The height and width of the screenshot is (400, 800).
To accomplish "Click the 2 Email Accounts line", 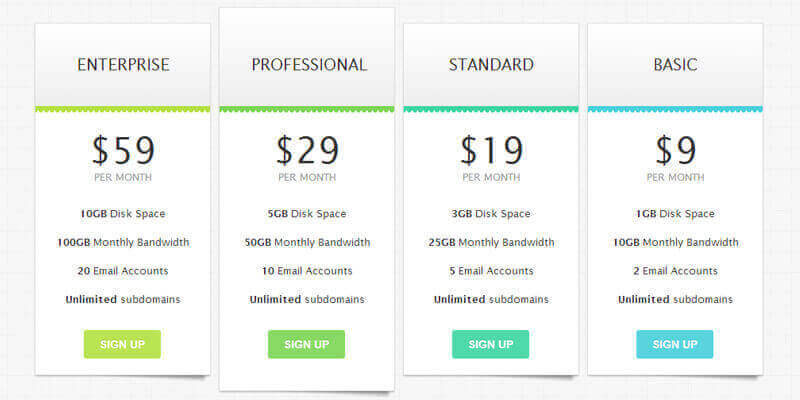I will (675, 270).
